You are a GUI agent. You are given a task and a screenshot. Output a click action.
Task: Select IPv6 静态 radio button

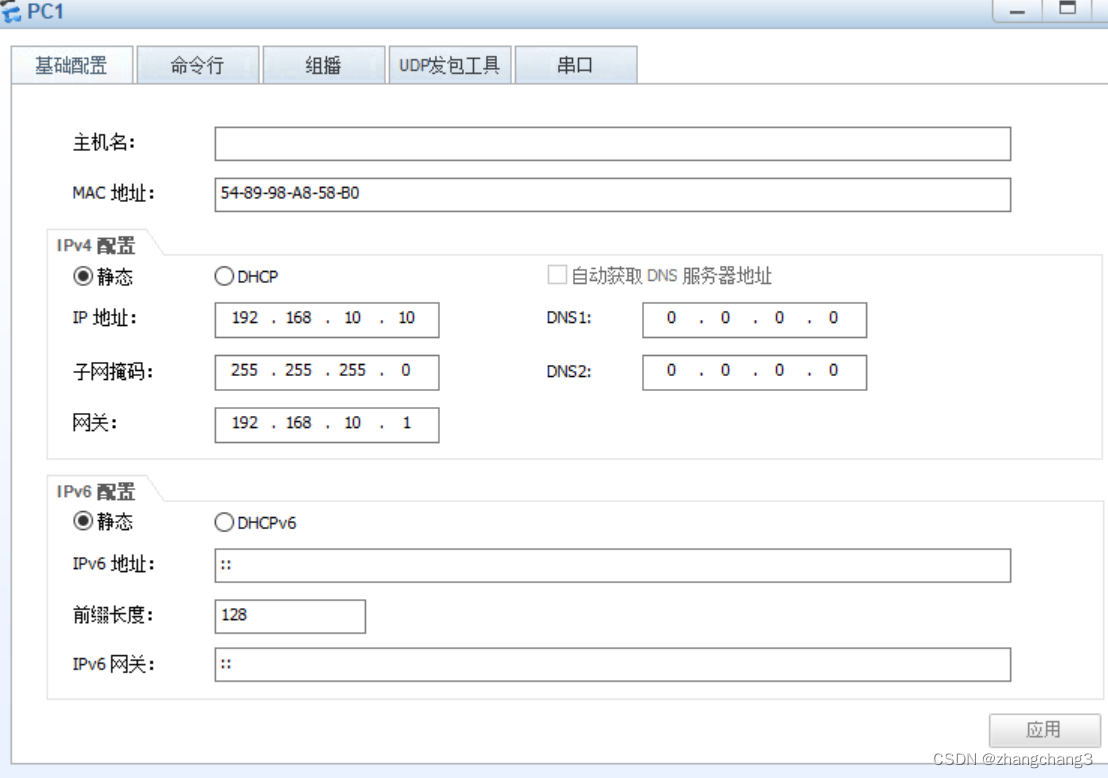tap(83, 521)
